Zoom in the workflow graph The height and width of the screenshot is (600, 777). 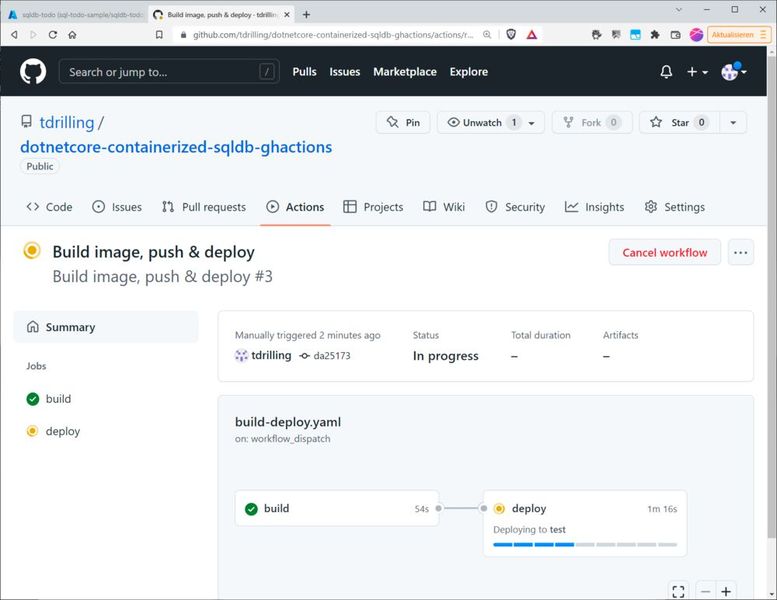click(x=726, y=591)
